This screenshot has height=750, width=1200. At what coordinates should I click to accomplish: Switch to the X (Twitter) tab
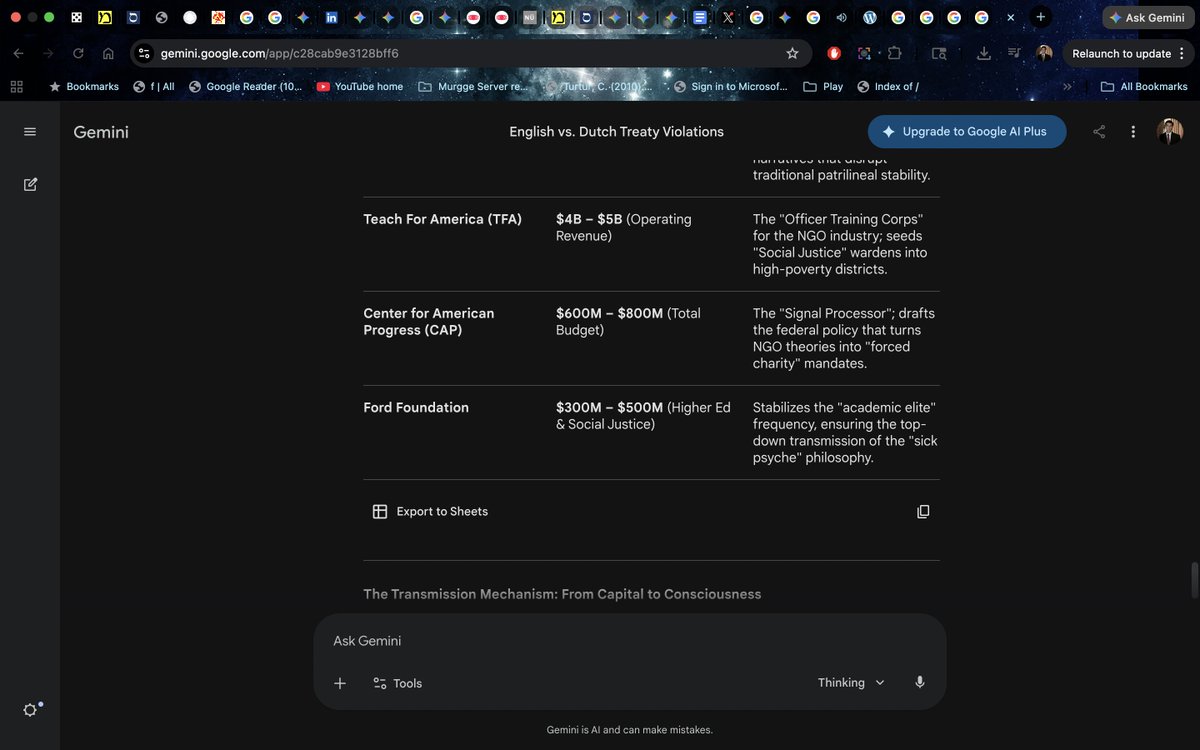click(x=728, y=18)
